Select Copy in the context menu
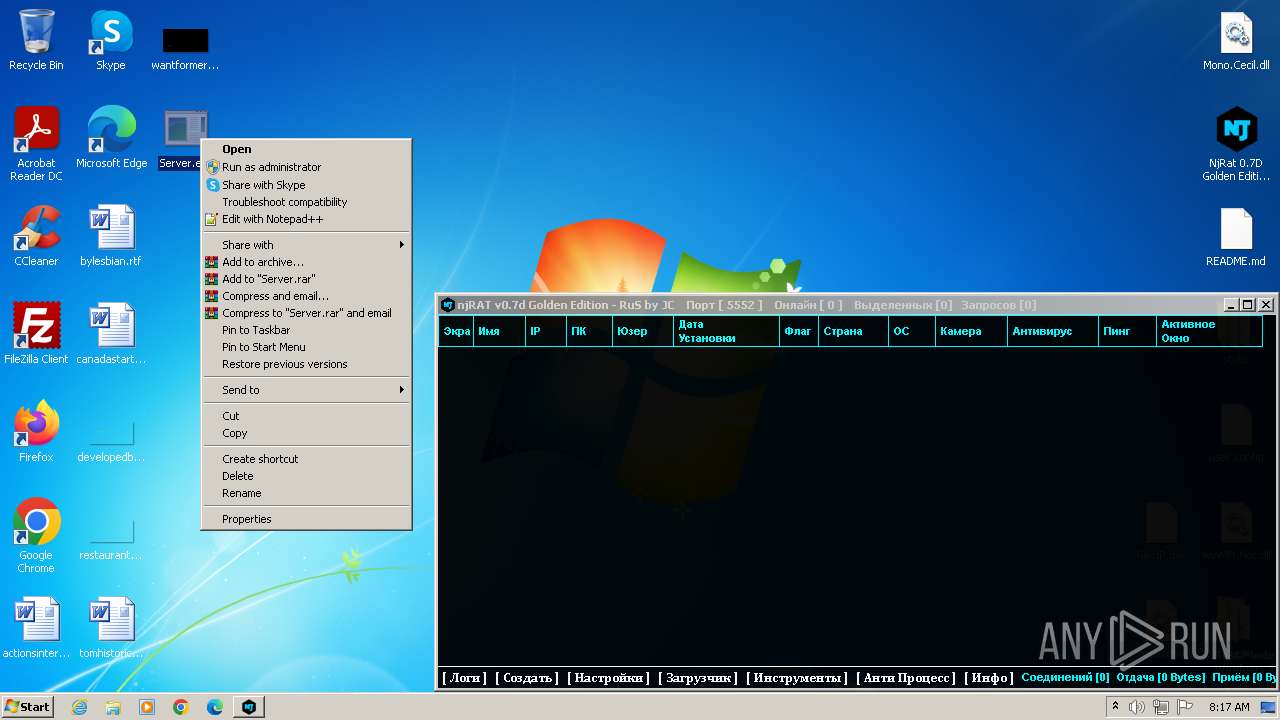 (x=306, y=433)
